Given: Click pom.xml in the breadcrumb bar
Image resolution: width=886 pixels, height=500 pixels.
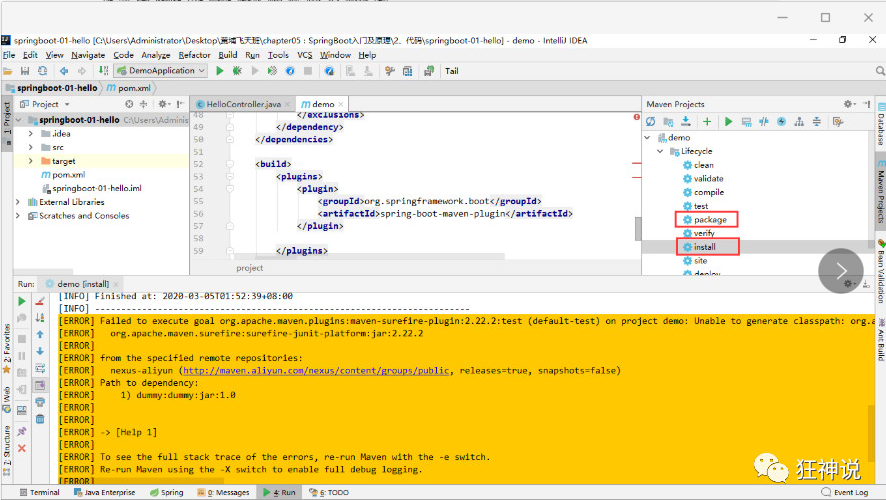Looking at the screenshot, I should [129, 88].
